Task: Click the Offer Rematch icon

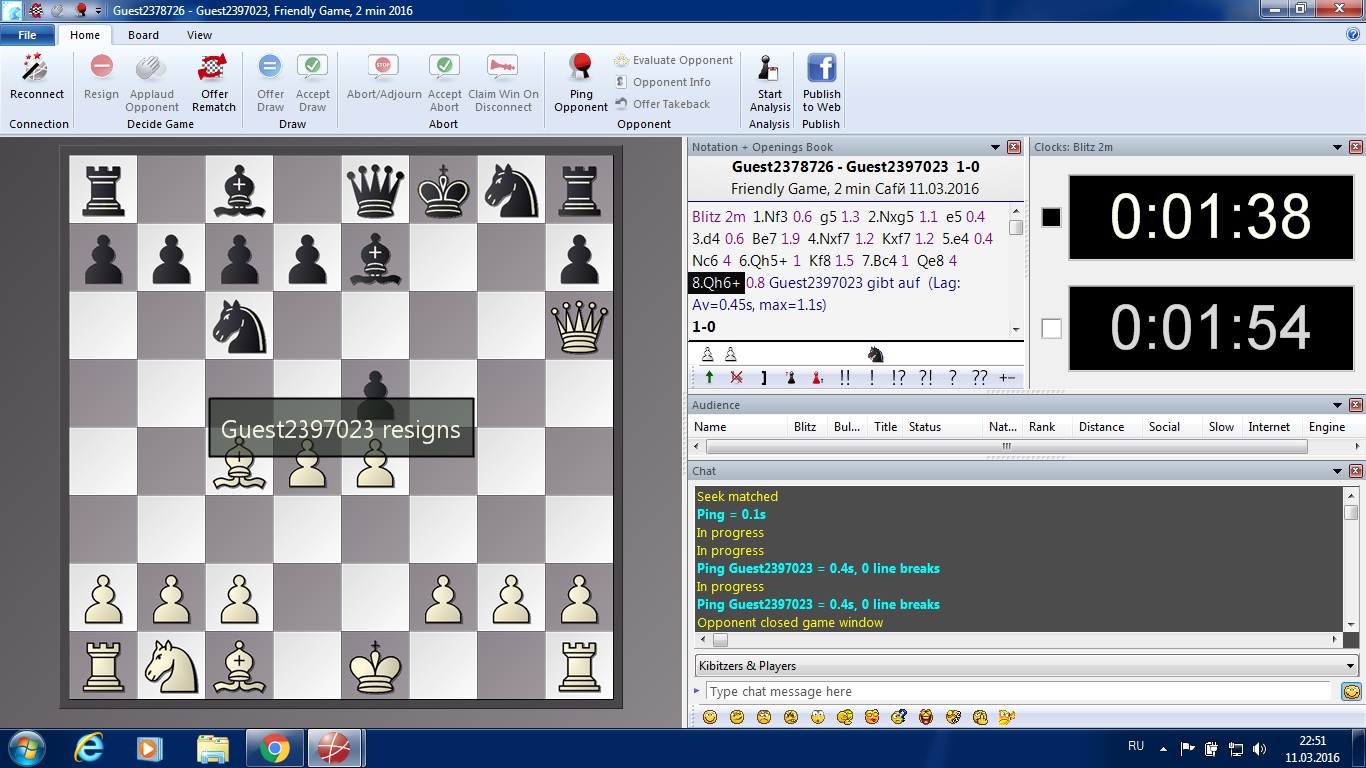Action: point(213,69)
